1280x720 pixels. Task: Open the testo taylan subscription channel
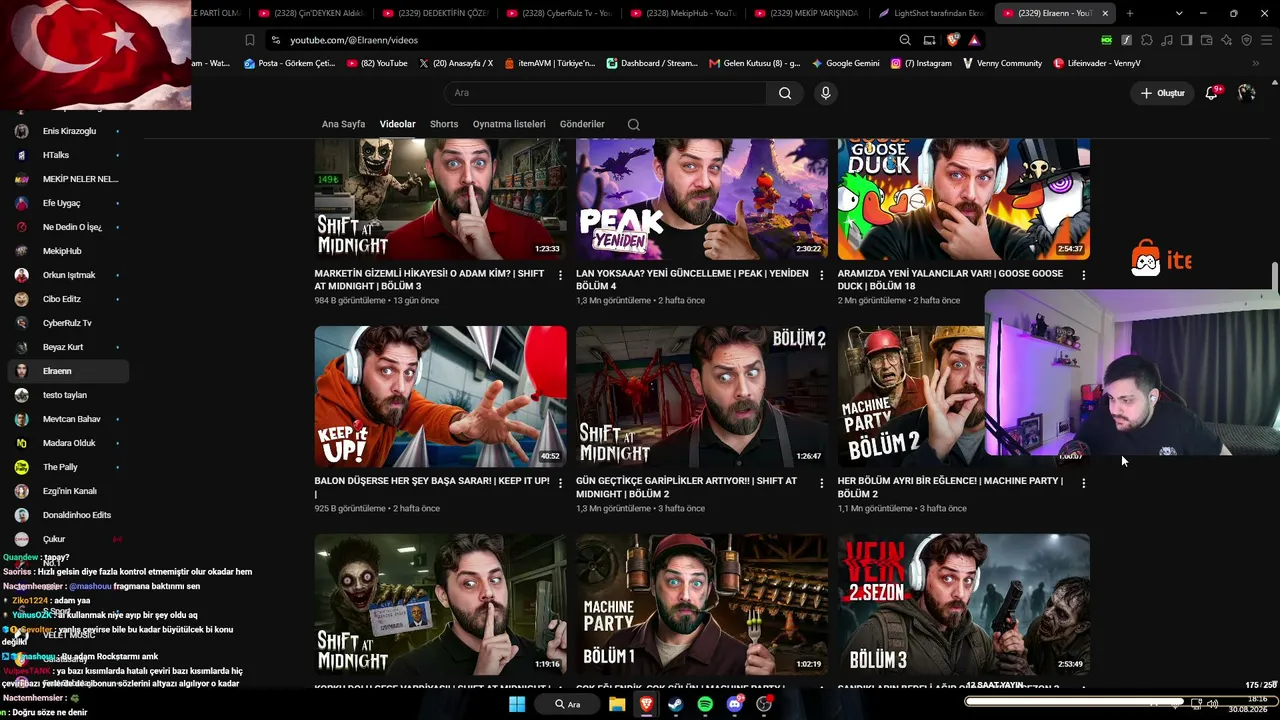(68, 395)
